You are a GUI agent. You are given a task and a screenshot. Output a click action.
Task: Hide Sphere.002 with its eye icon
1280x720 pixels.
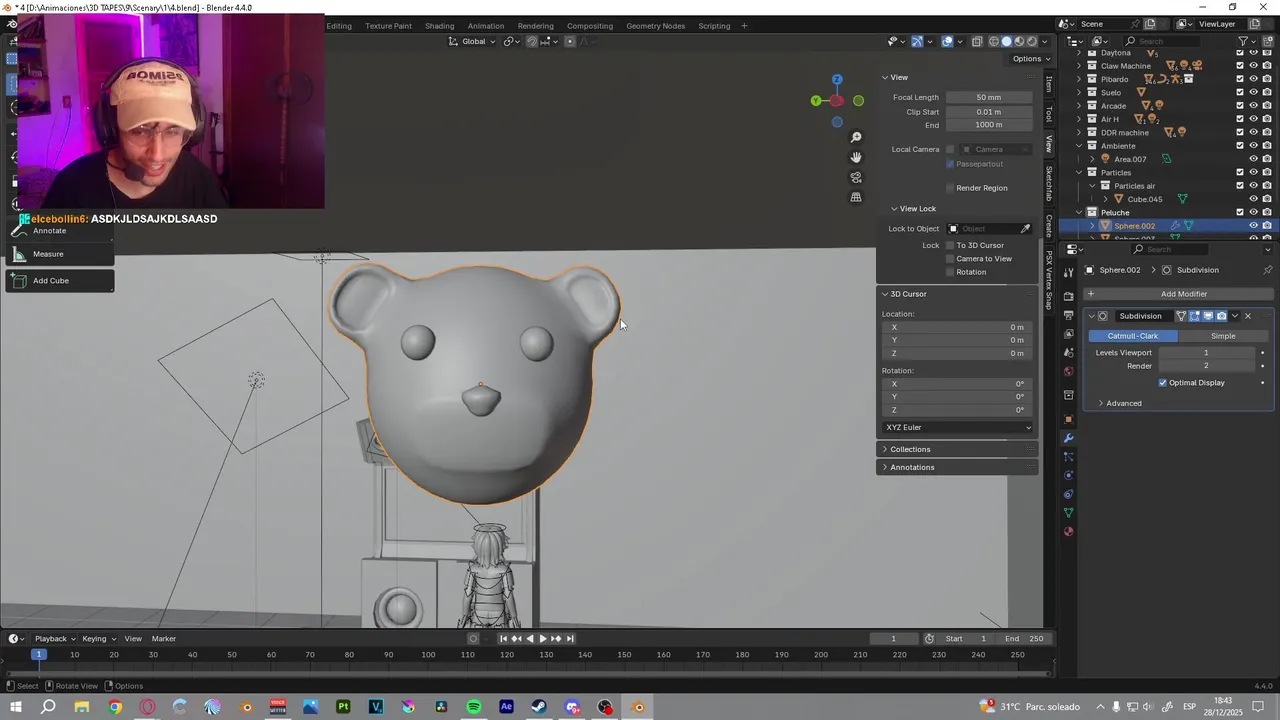1253,226
